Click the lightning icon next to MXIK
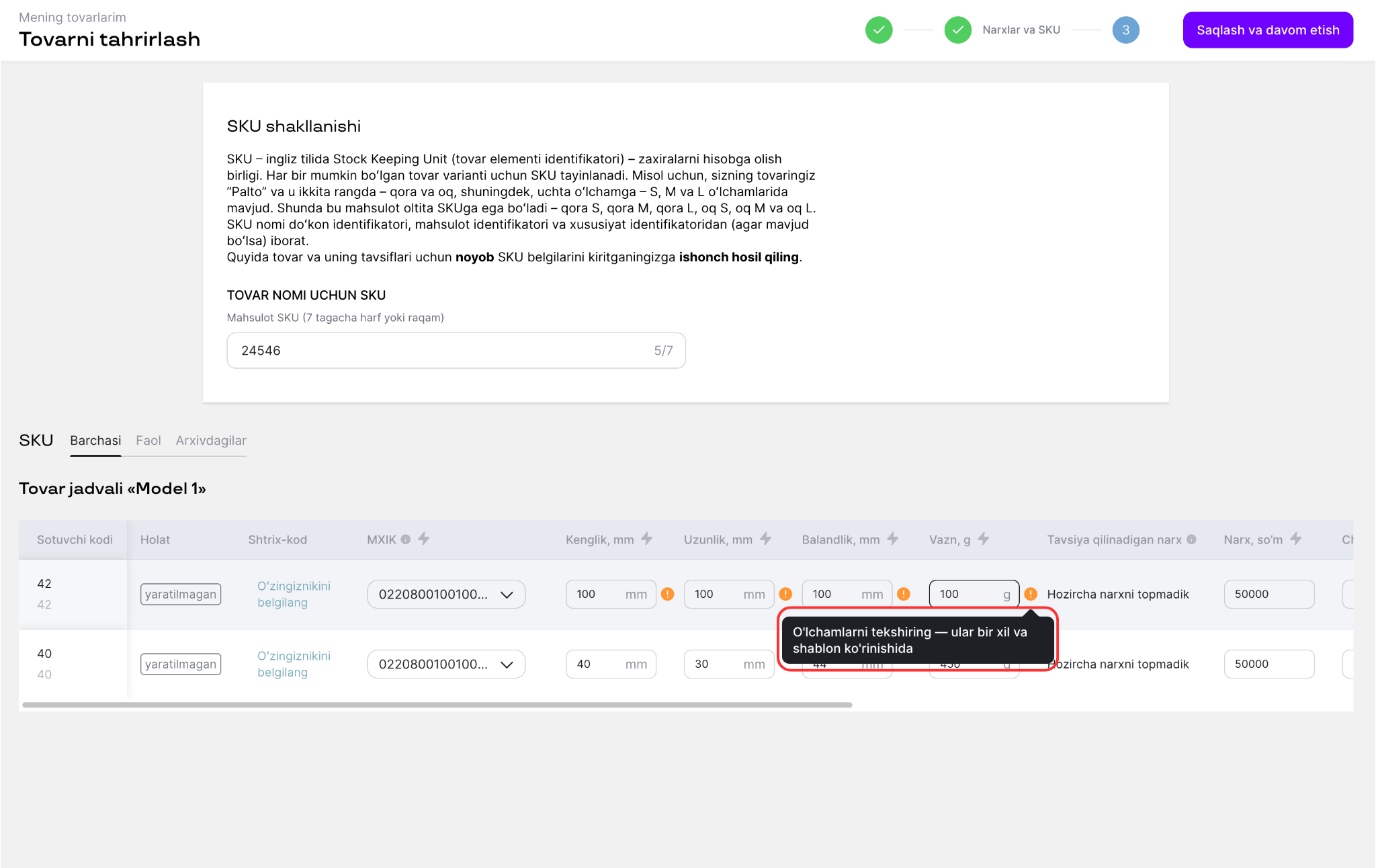 pos(424,539)
